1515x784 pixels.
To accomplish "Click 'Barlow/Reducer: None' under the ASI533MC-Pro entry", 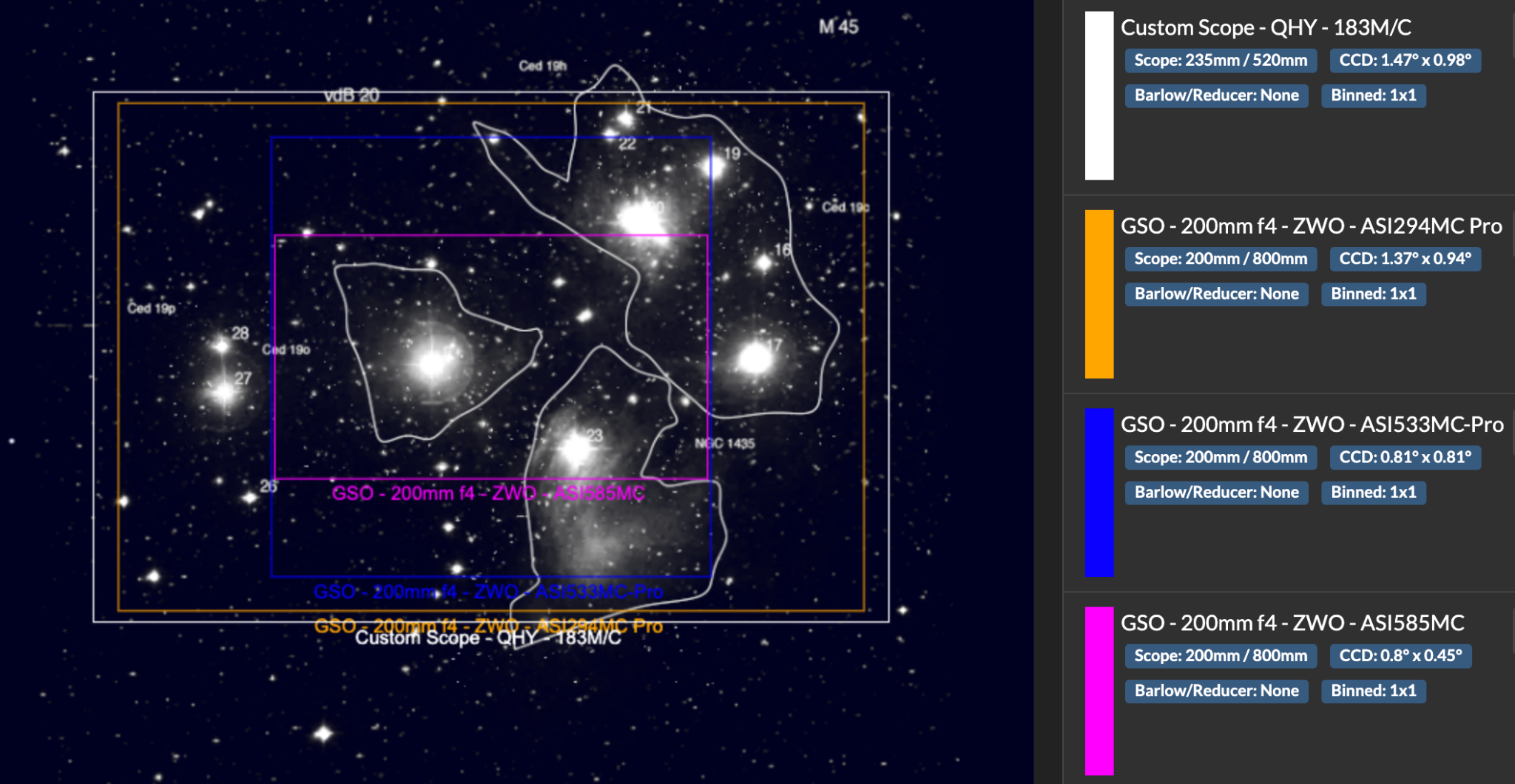I will 1217,493.
